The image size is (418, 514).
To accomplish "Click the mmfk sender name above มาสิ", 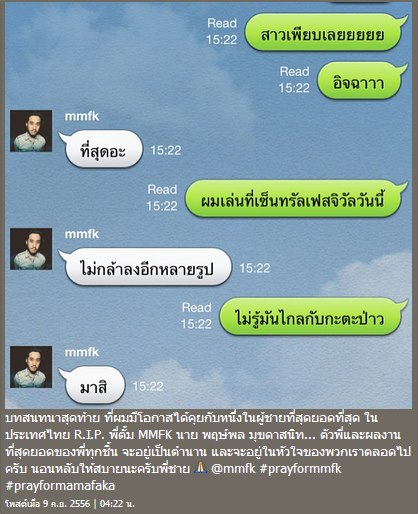I will 82,352.
